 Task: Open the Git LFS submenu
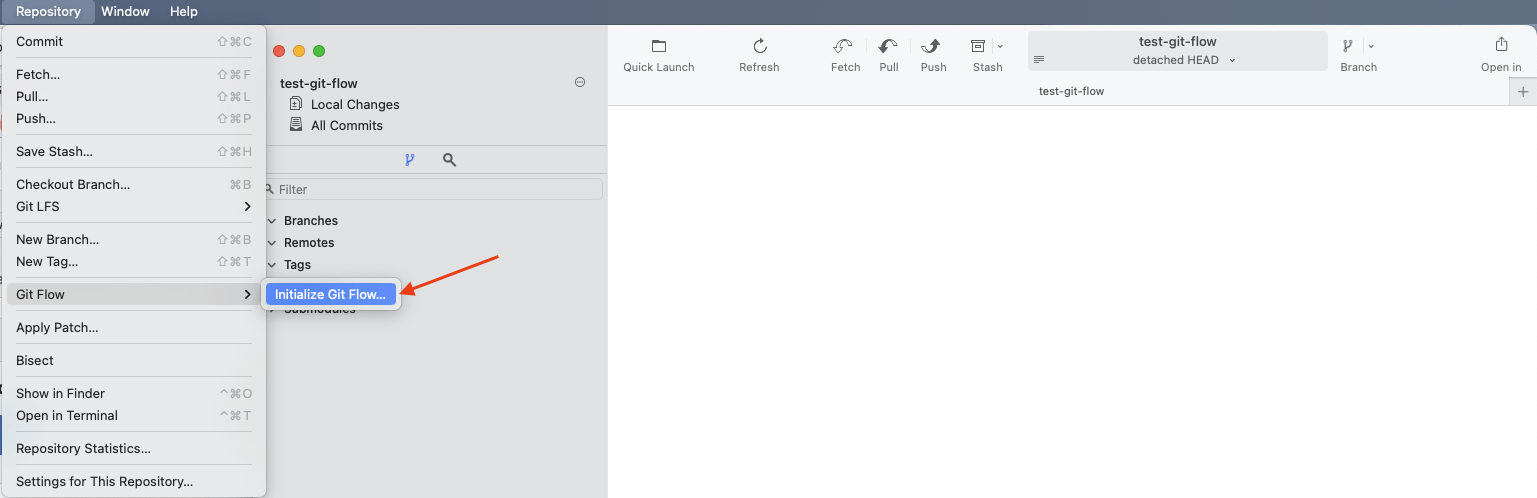[134, 207]
